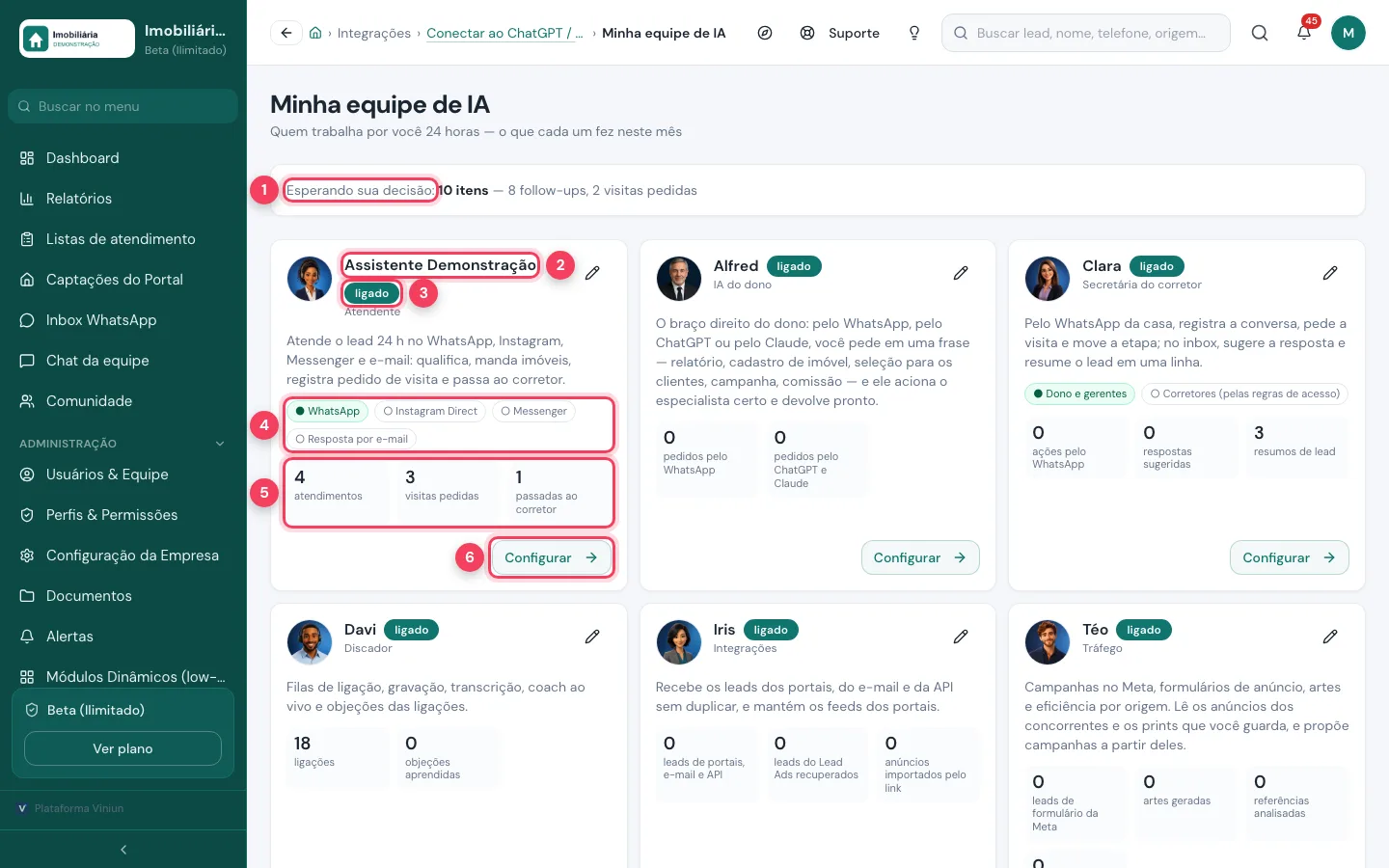The height and width of the screenshot is (868, 1389).
Task: Click the Ver plano button
Action: (x=123, y=748)
